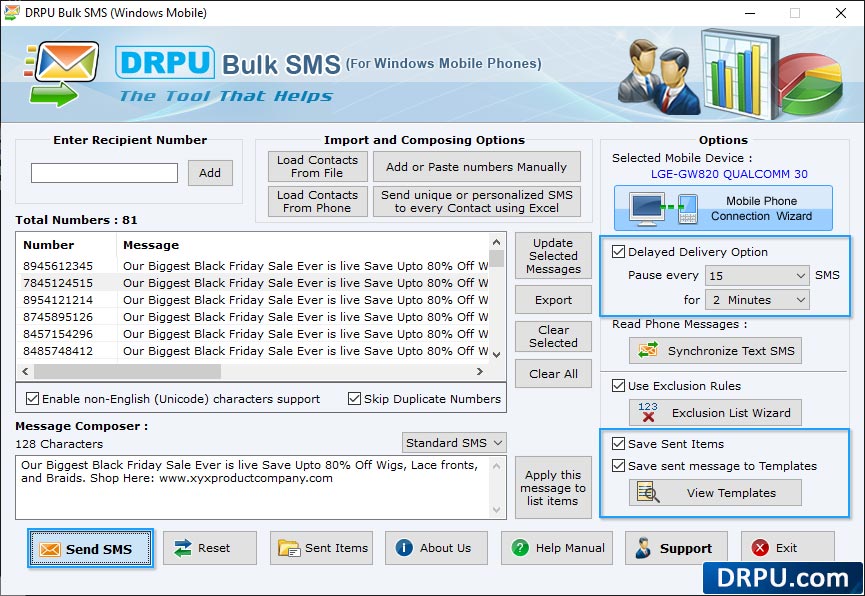Click the horizontal scrollbar thumb in list
Screen dimensions: 865x596
[127, 371]
